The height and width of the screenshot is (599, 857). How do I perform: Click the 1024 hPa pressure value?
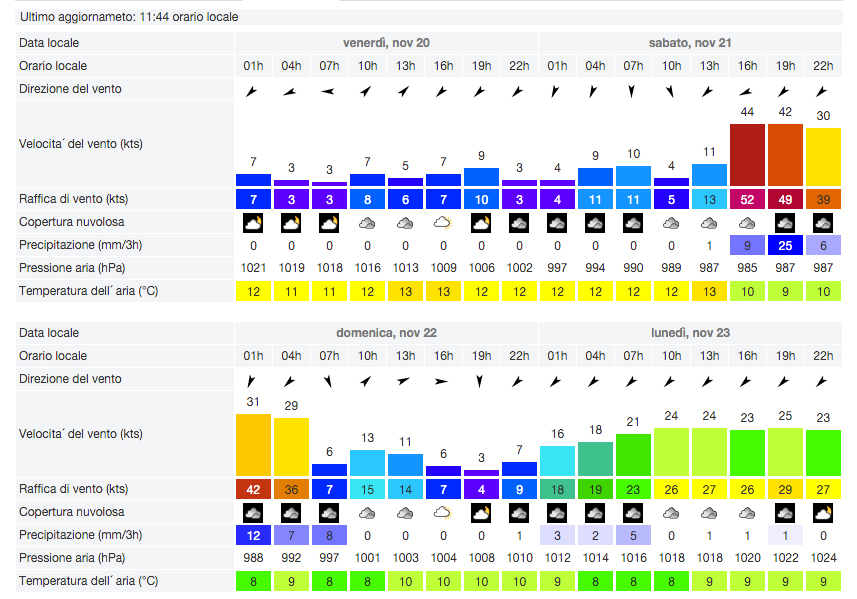[823, 557]
